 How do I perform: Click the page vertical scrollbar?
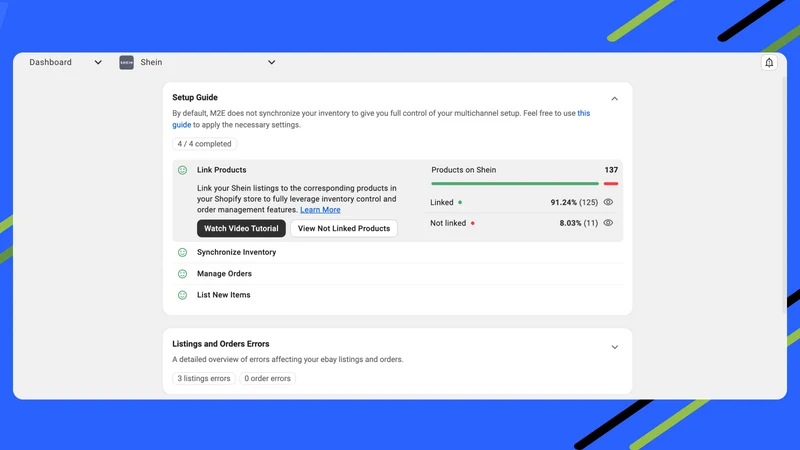pyautogui.click(x=784, y=196)
